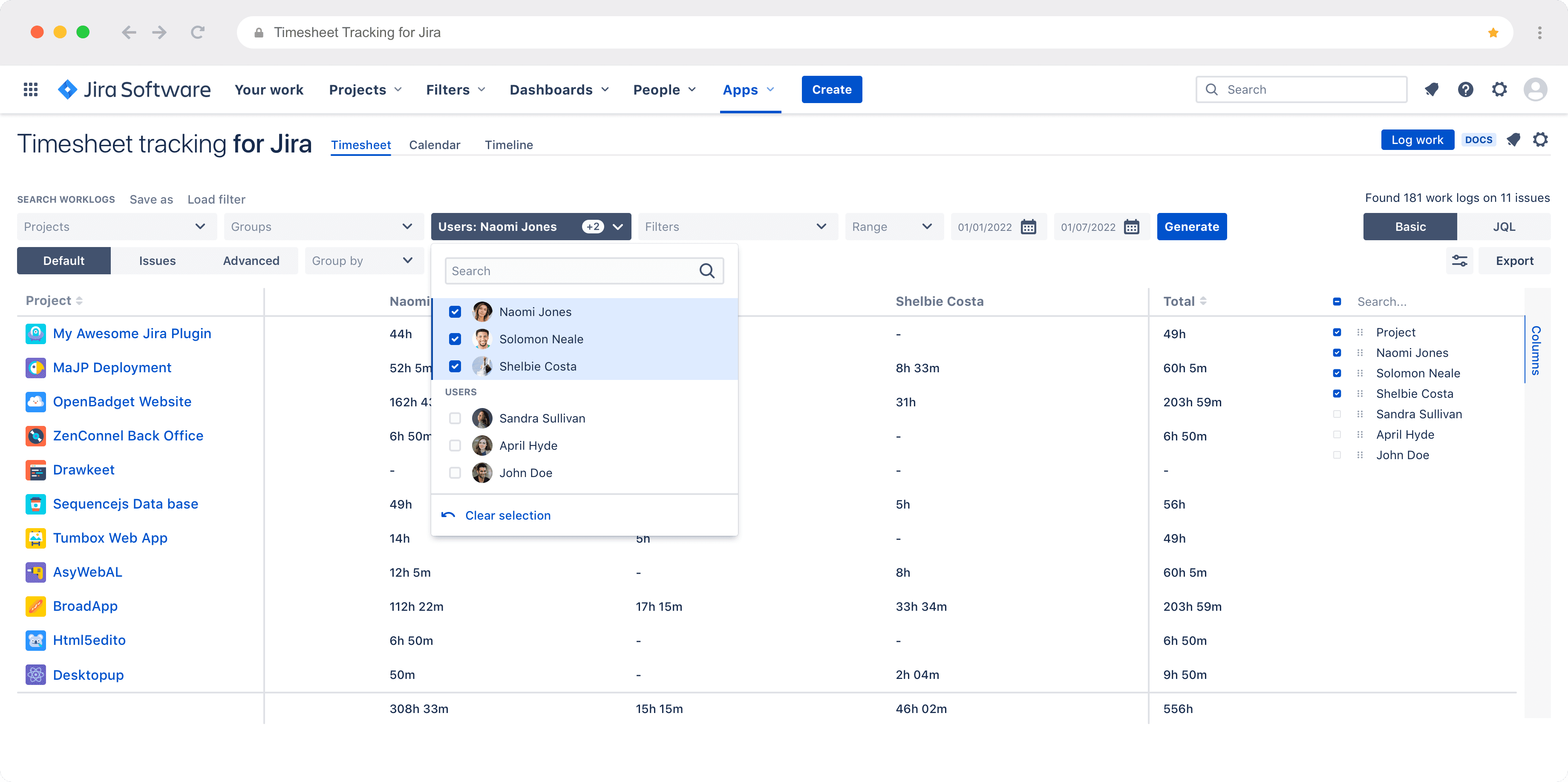Click the MaJP Deployment project icon

[36, 368]
